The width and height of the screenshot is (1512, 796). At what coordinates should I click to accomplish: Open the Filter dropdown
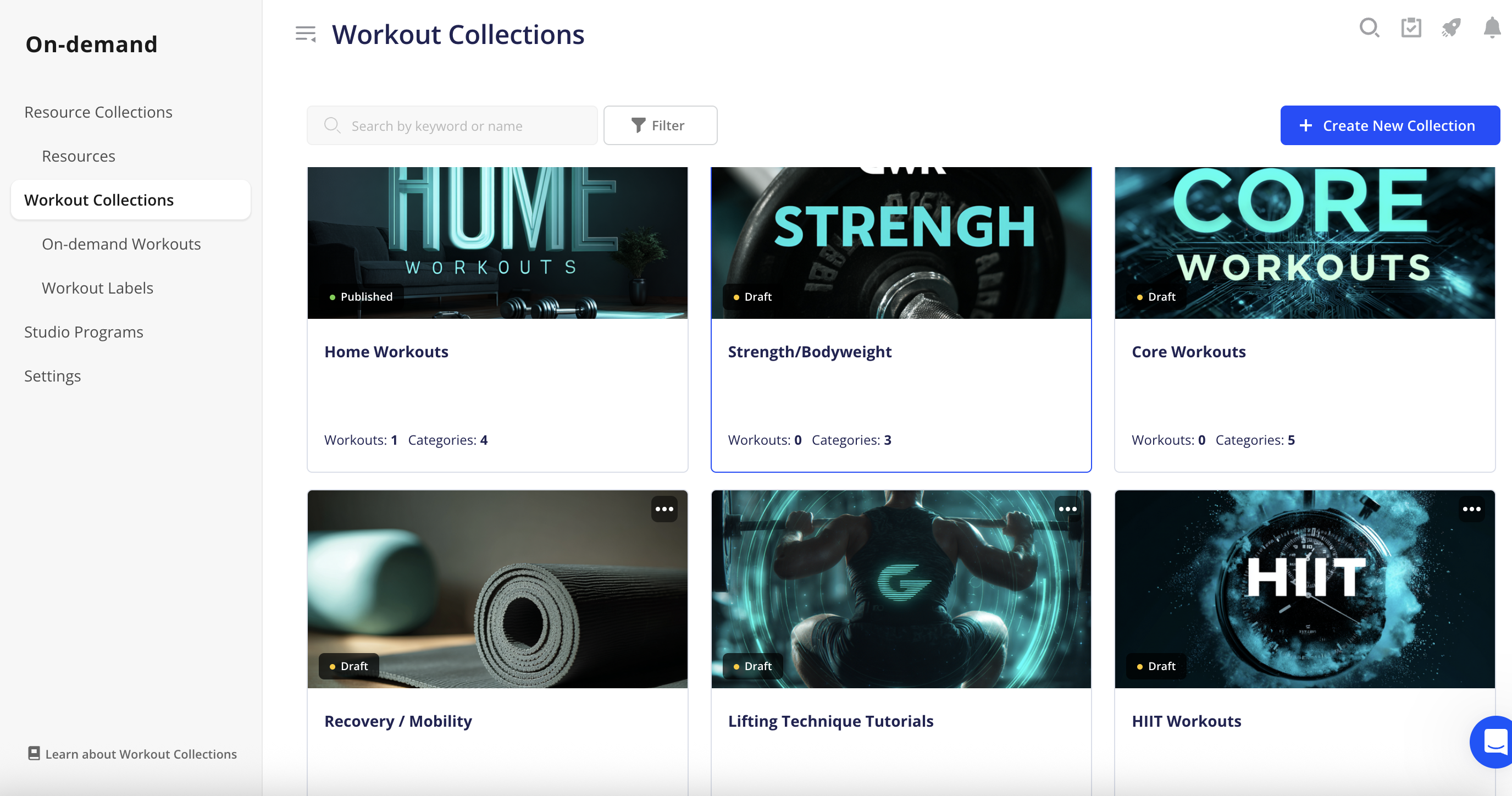[660, 126]
